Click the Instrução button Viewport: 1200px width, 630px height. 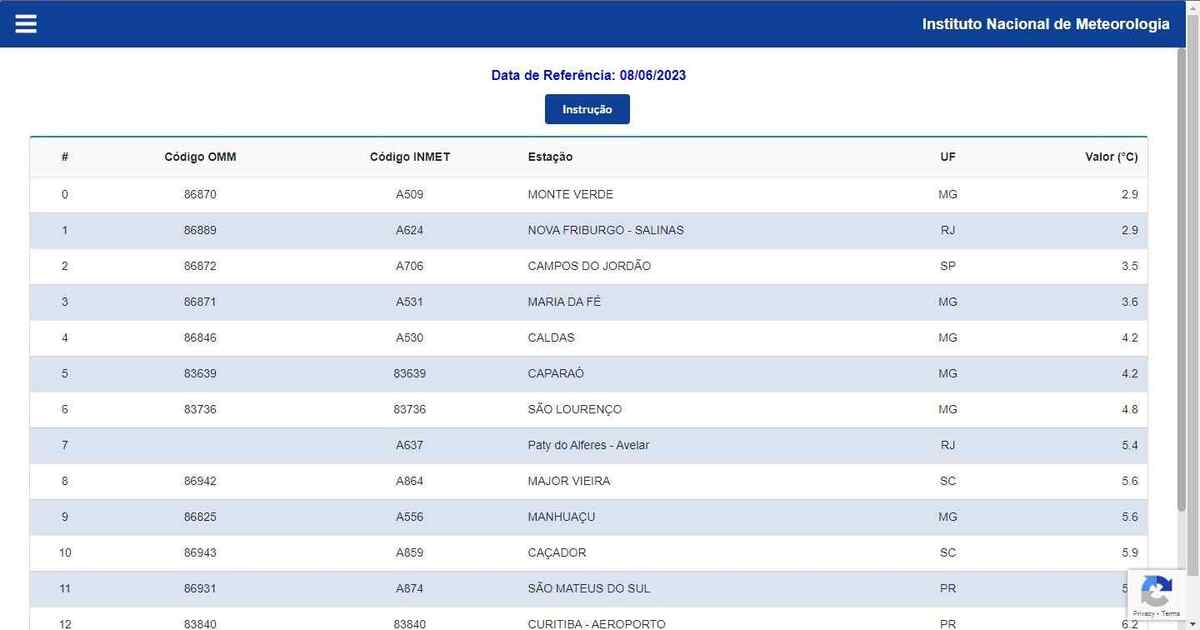(x=587, y=110)
